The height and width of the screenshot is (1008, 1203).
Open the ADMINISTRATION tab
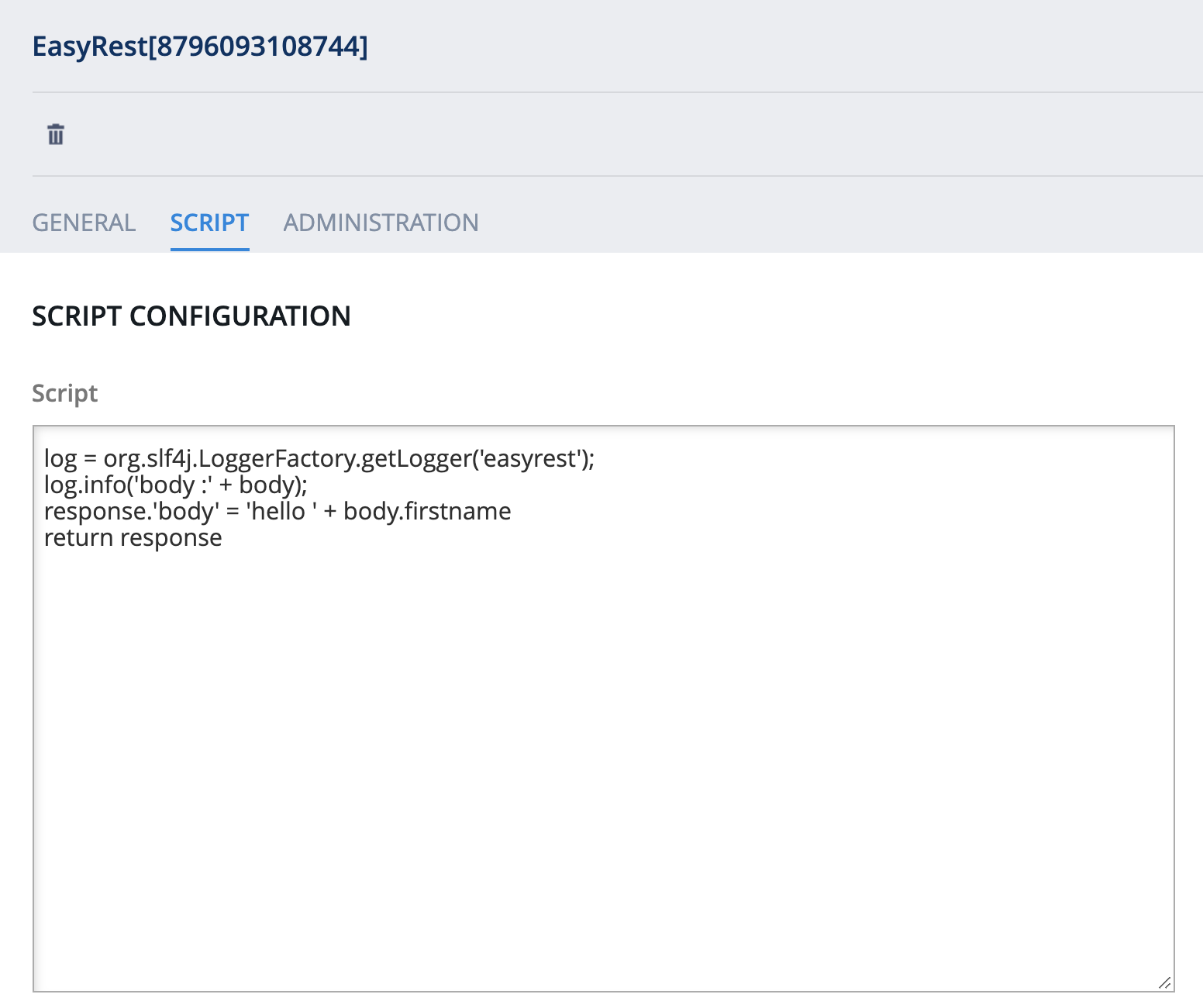[x=381, y=223]
